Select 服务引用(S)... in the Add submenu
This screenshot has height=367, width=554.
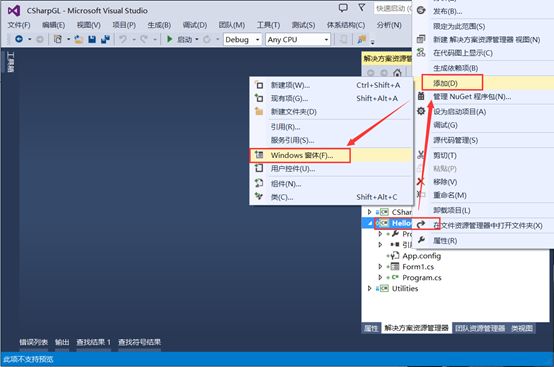331,140
